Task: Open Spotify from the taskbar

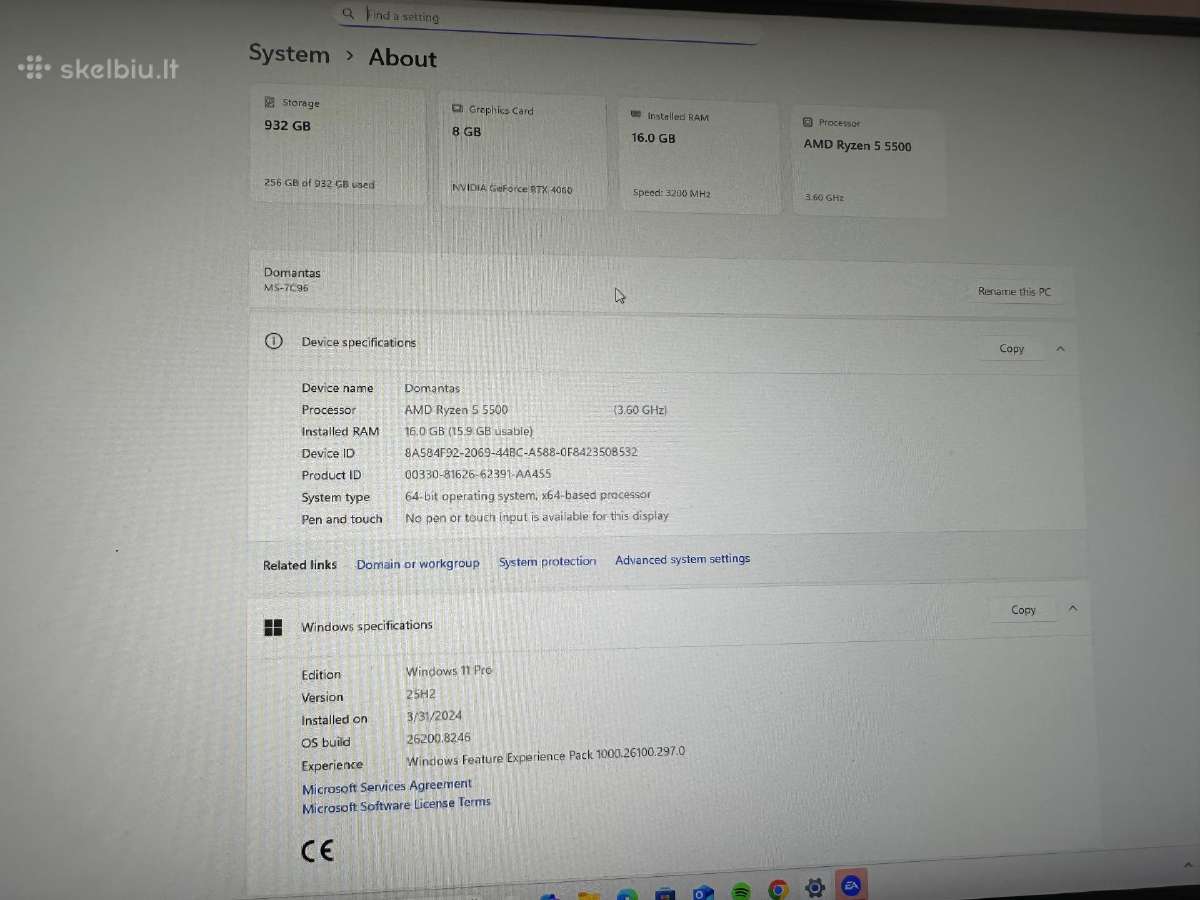Action: pos(741,890)
